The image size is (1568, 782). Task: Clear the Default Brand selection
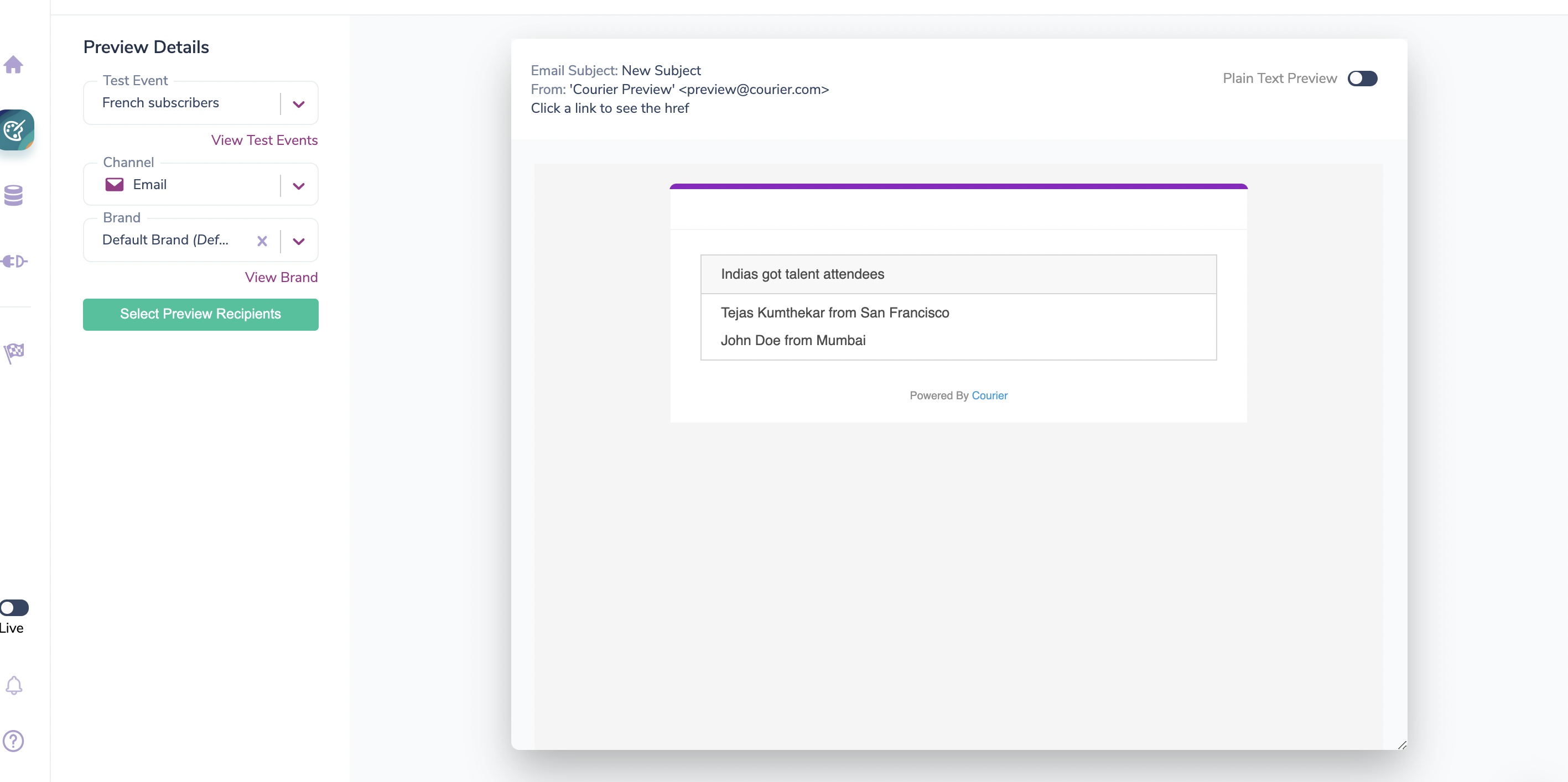(262, 241)
